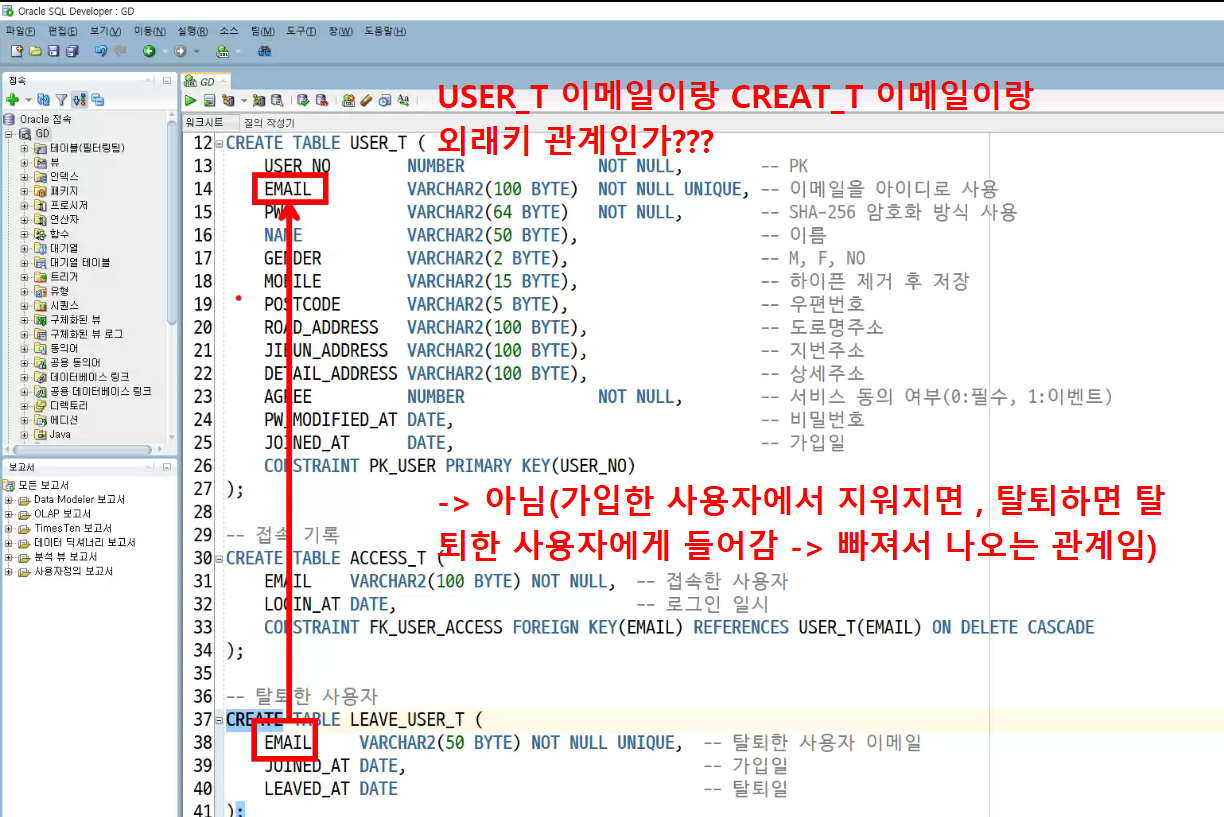Close the GD worksheet tab

pyautogui.click(x=223, y=82)
